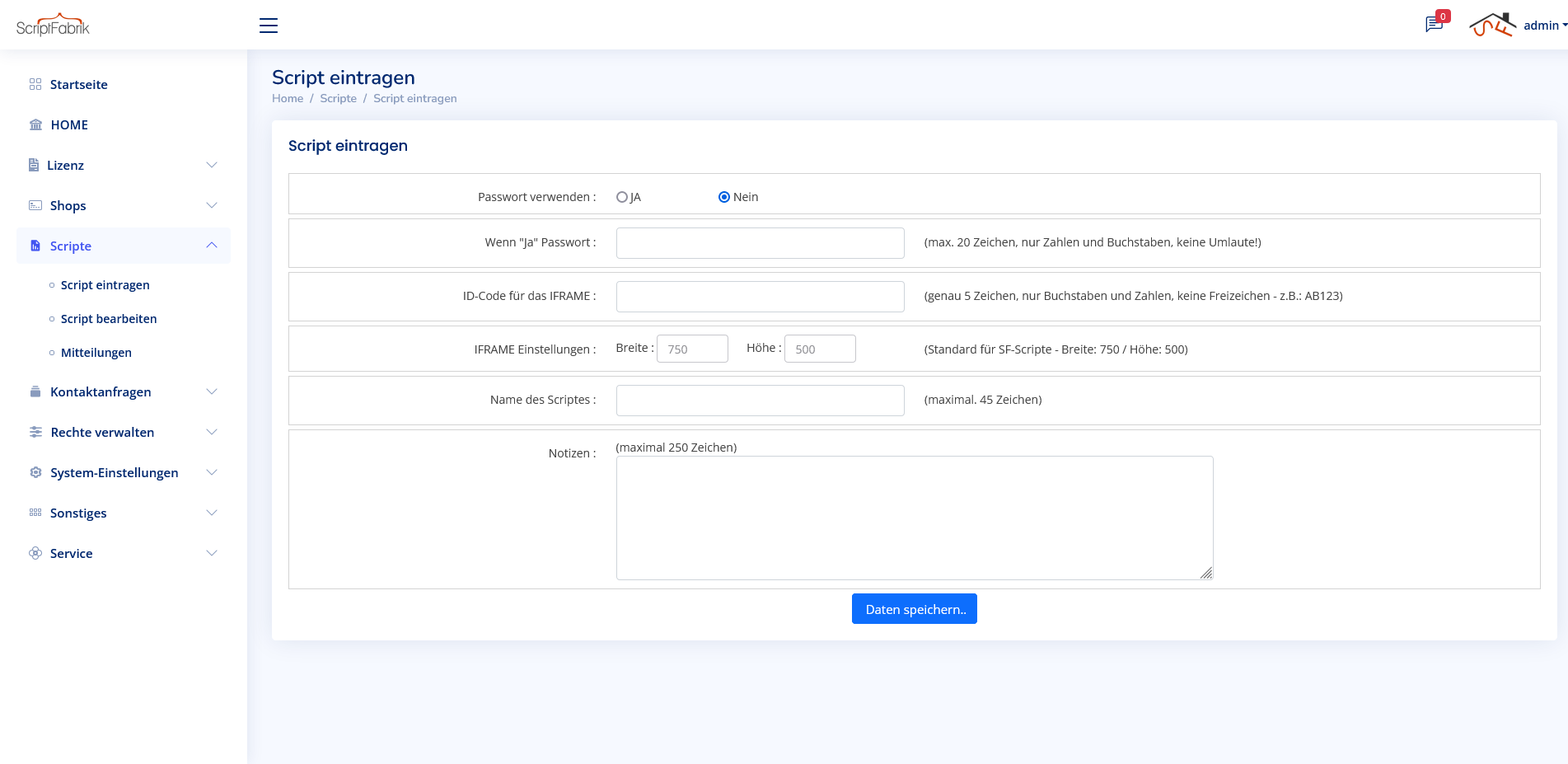Viewport: 1568px width, 764px height.
Task: Click the Notizen textarea resize handle
Action: point(1206,573)
